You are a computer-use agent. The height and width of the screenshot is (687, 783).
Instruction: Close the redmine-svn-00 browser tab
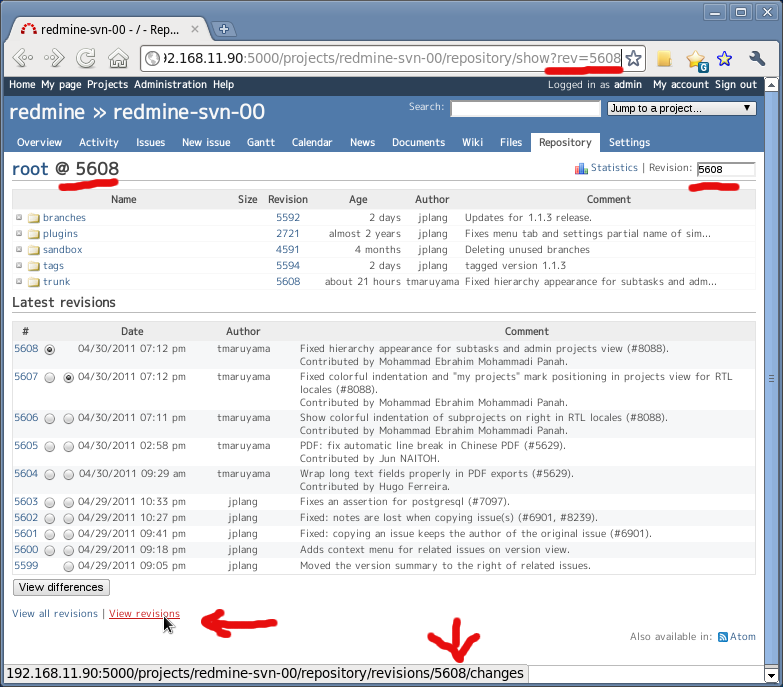[x=195, y=29]
